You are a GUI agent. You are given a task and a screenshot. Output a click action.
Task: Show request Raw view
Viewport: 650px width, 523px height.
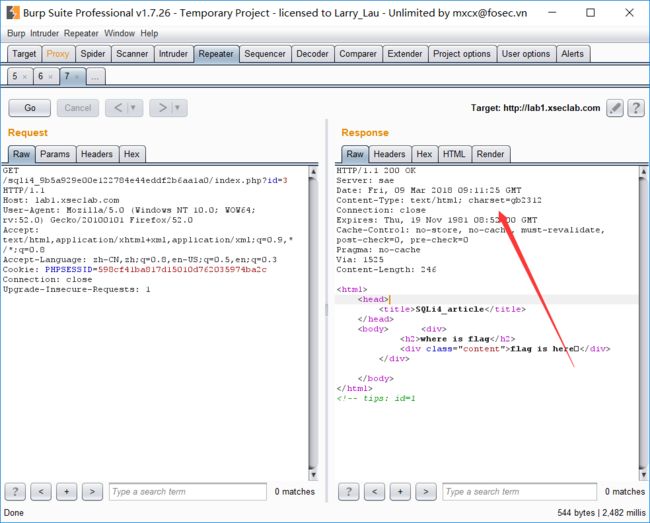(21, 154)
